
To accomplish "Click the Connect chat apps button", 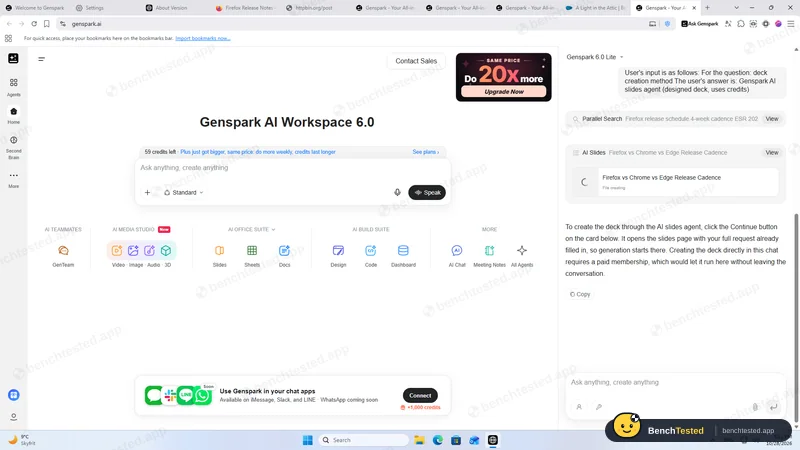I will pos(420,395).
